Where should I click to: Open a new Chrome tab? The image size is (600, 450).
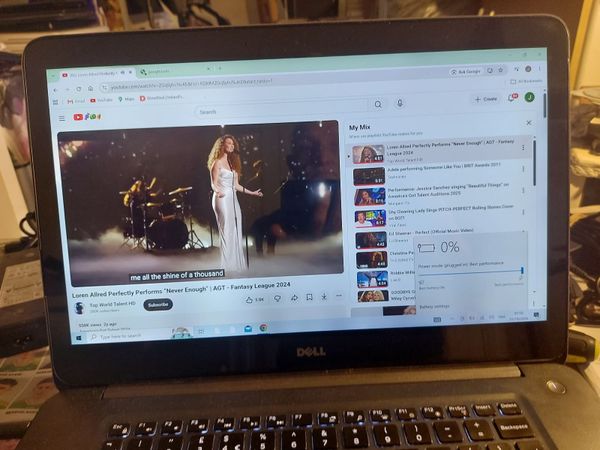[x=220, y=69]
